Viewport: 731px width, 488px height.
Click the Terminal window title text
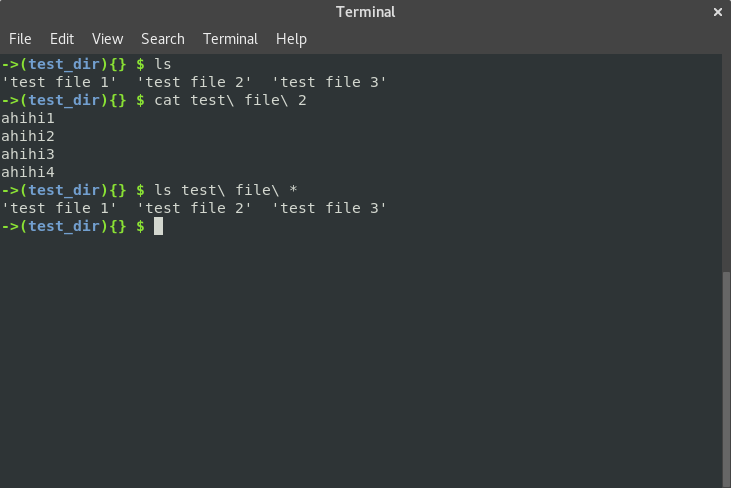[x=365, y=12]
